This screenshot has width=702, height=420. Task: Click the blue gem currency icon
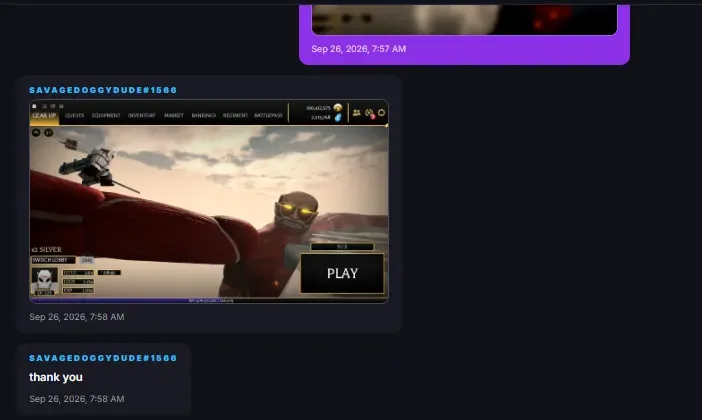(338, 117)
